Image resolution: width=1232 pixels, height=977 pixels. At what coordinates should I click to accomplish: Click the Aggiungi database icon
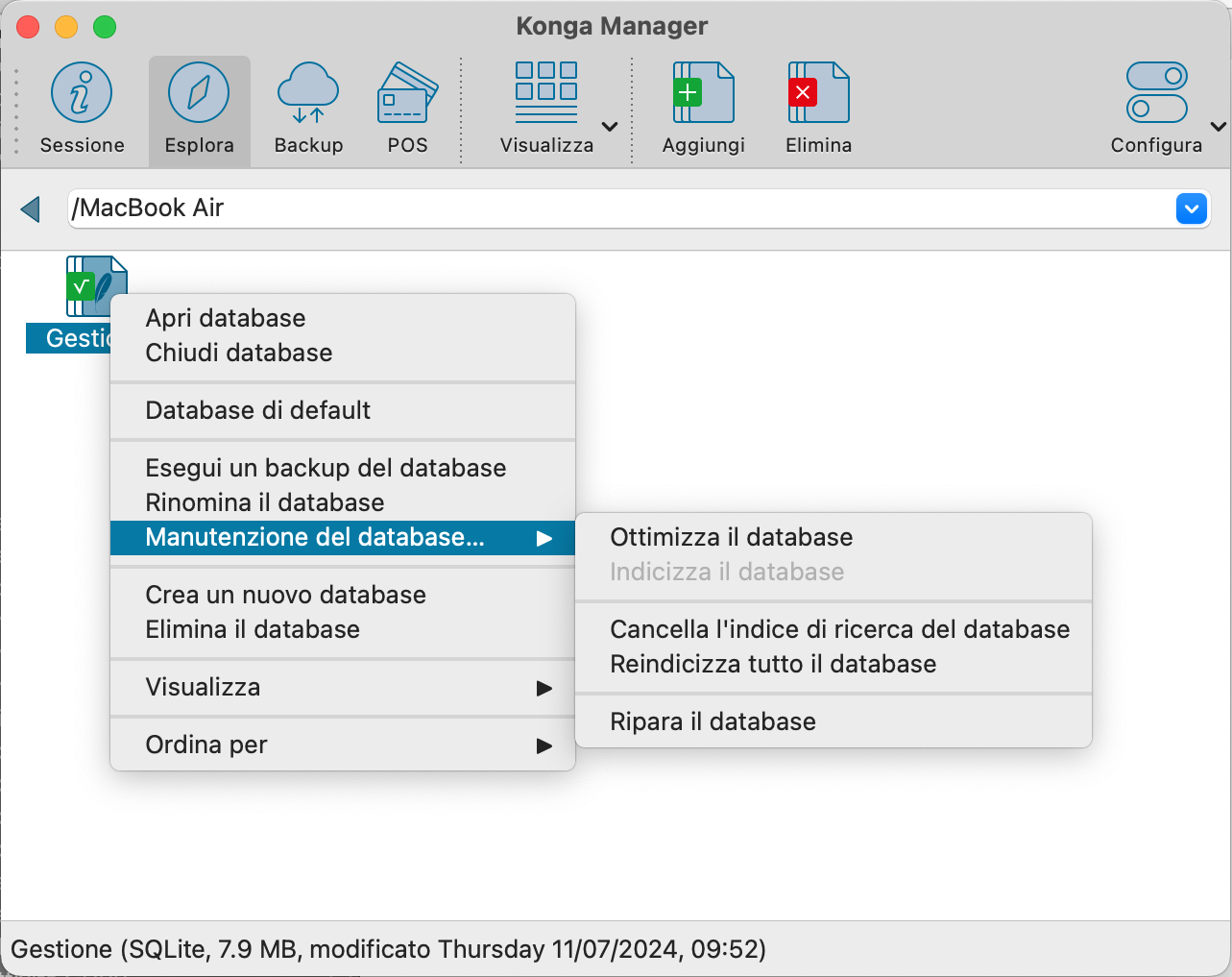[x=703, y=93]
